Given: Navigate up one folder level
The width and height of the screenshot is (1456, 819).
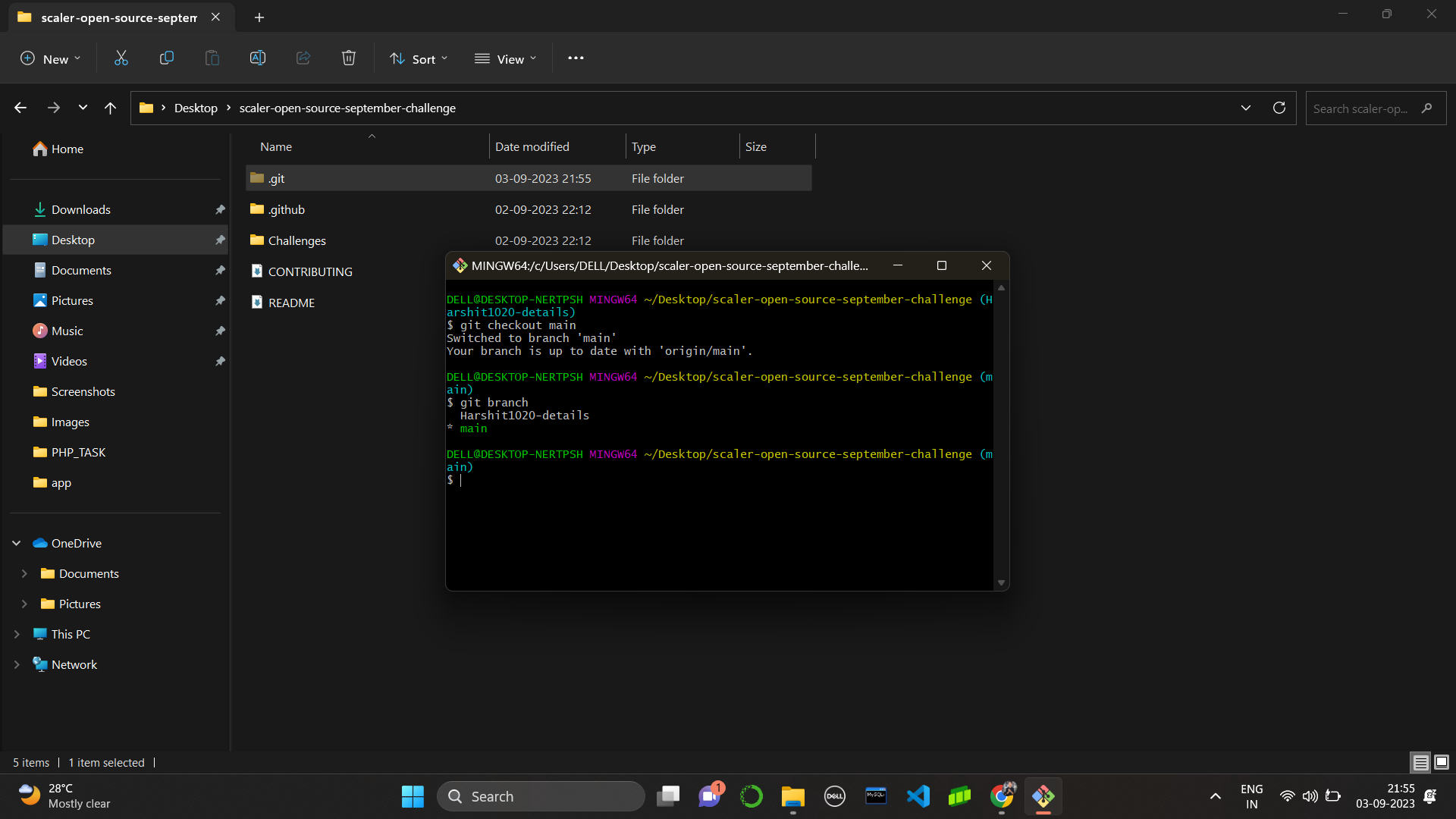Looking at the screenshot, I should 111,108.
